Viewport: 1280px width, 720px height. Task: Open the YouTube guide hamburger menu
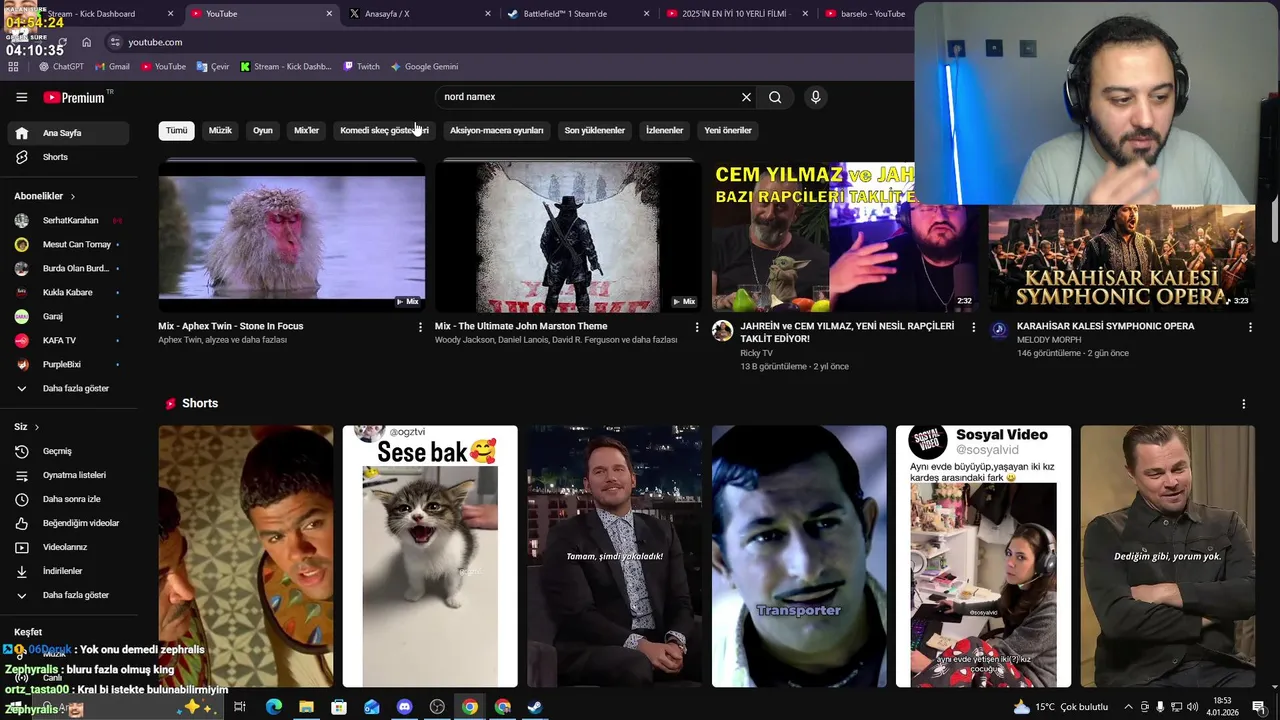(21, 97)
